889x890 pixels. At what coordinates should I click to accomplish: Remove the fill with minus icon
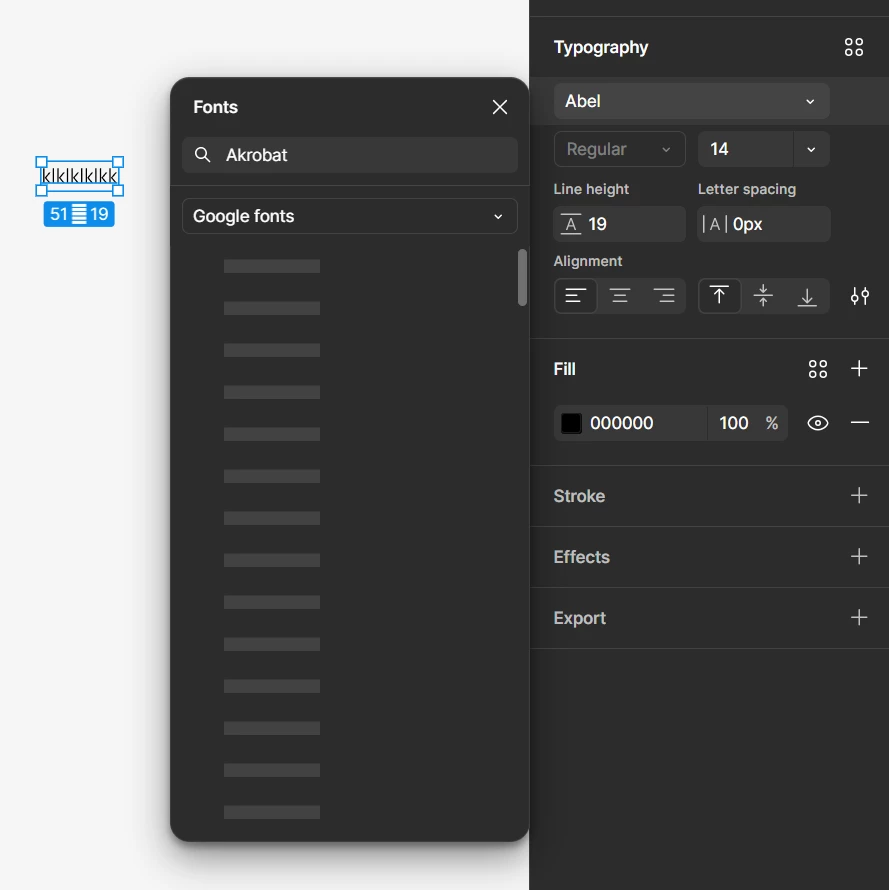(859, 423)
